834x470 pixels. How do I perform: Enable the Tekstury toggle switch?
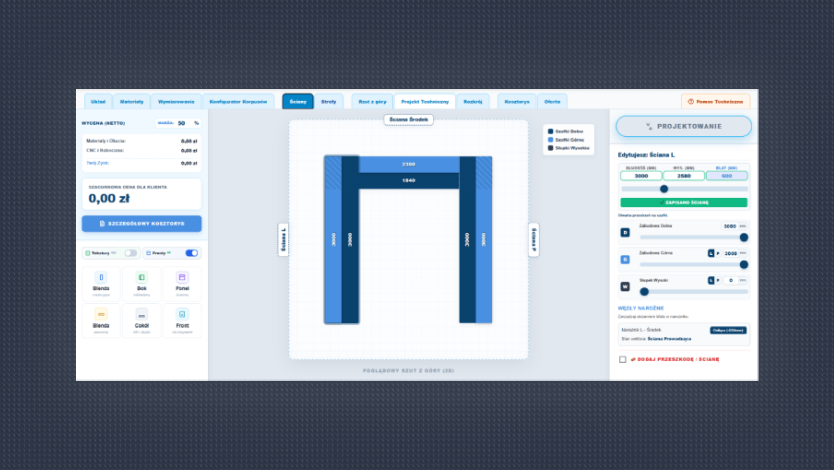pos(131,253)
